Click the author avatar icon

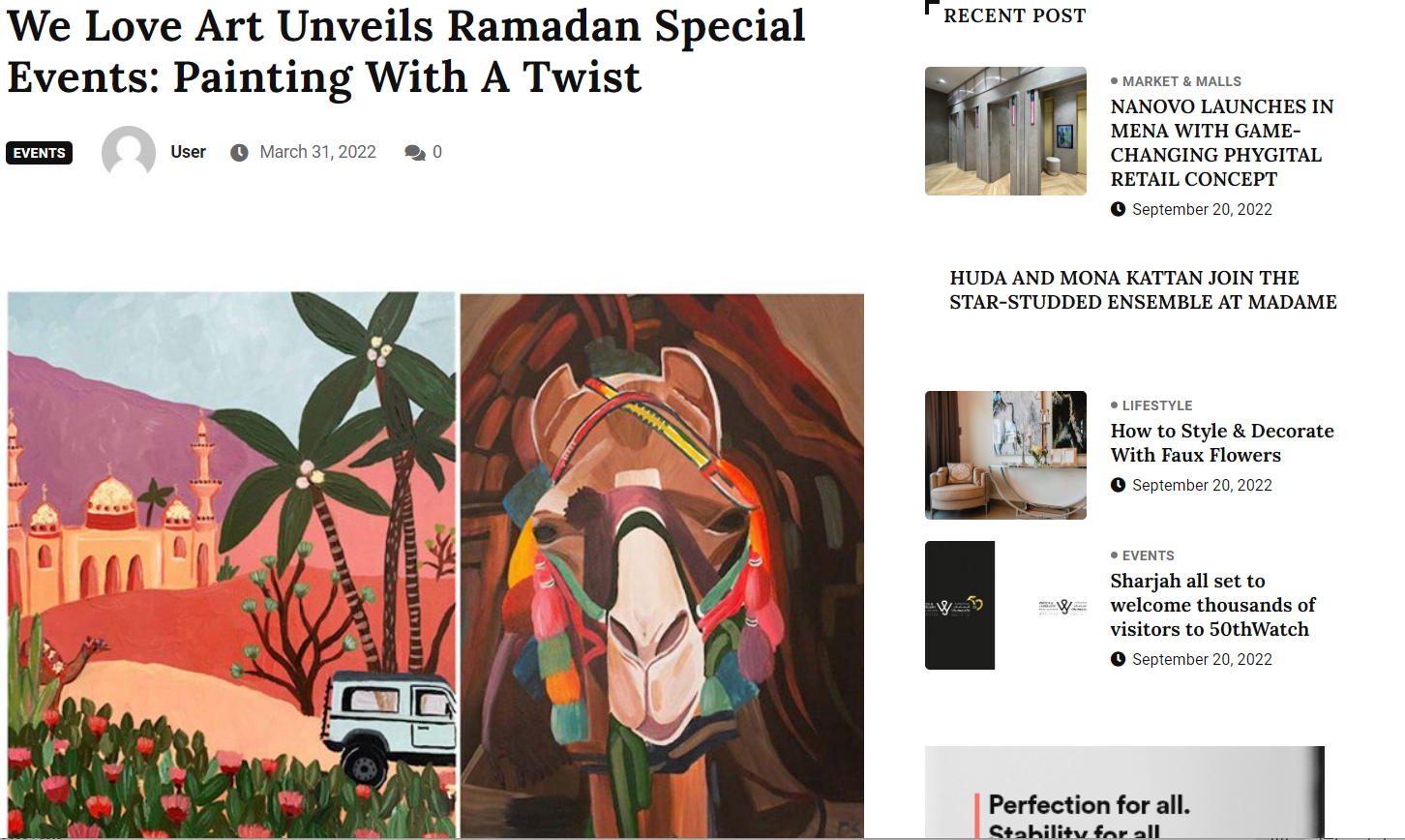(129, 152)
